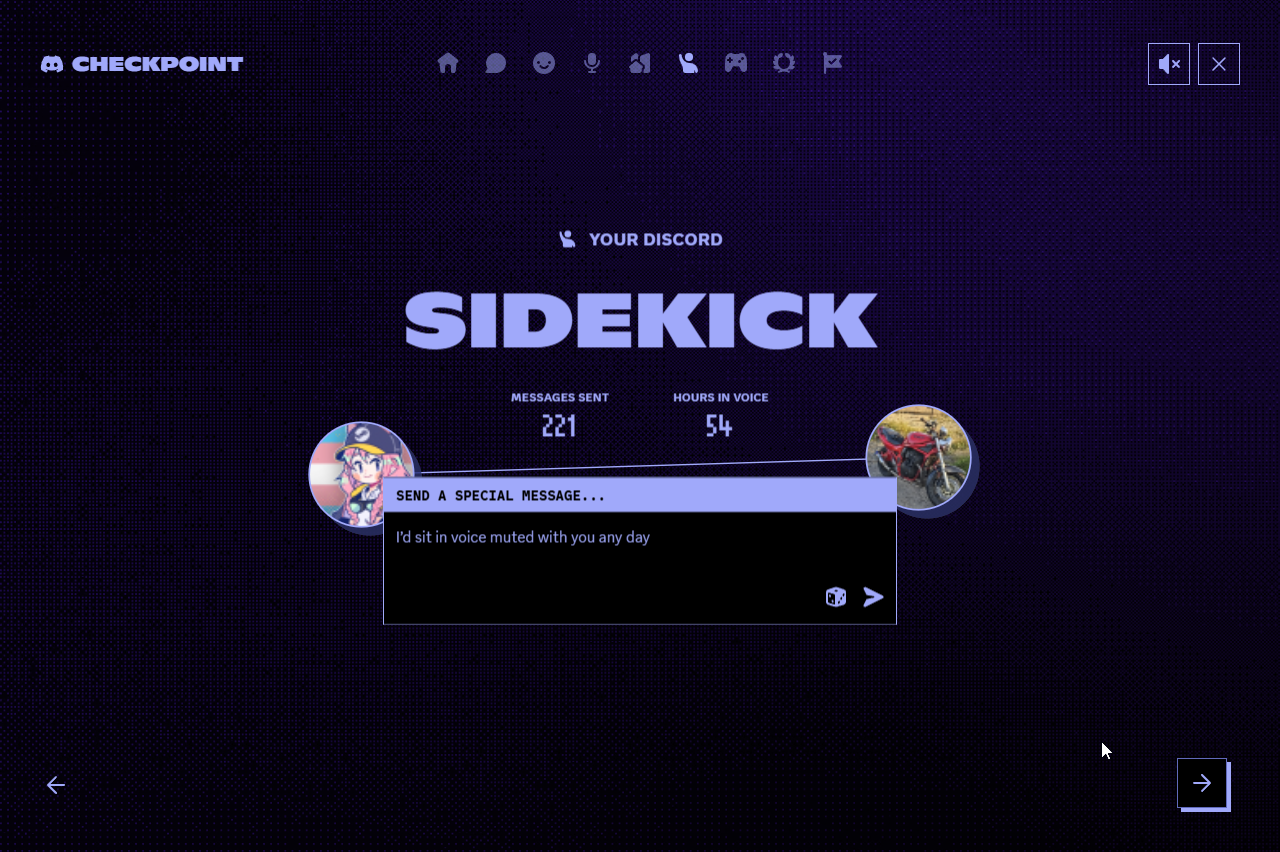
Task: Send the special message arrow
Action: [874, 597]
